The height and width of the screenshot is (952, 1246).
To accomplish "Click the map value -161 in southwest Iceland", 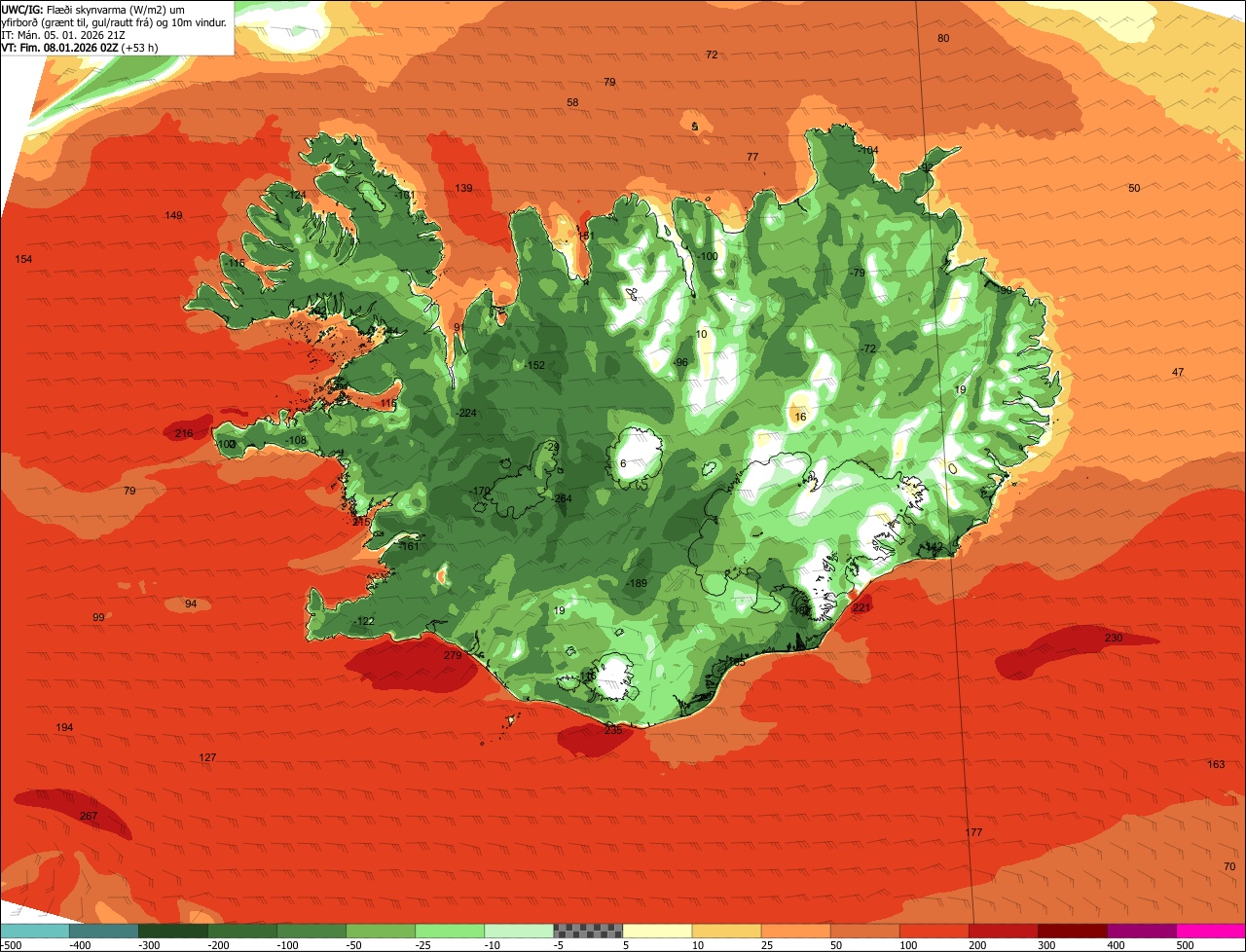I will [409, 546].
